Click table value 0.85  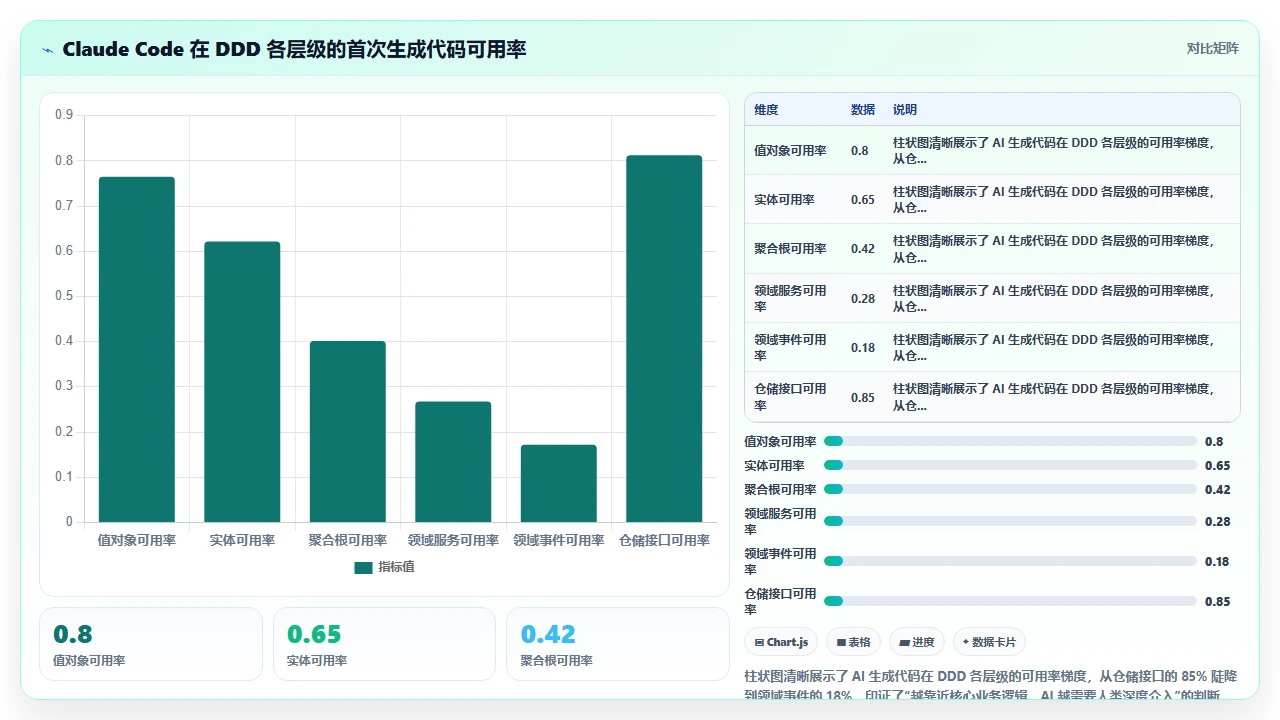click(x=863, y=398)
